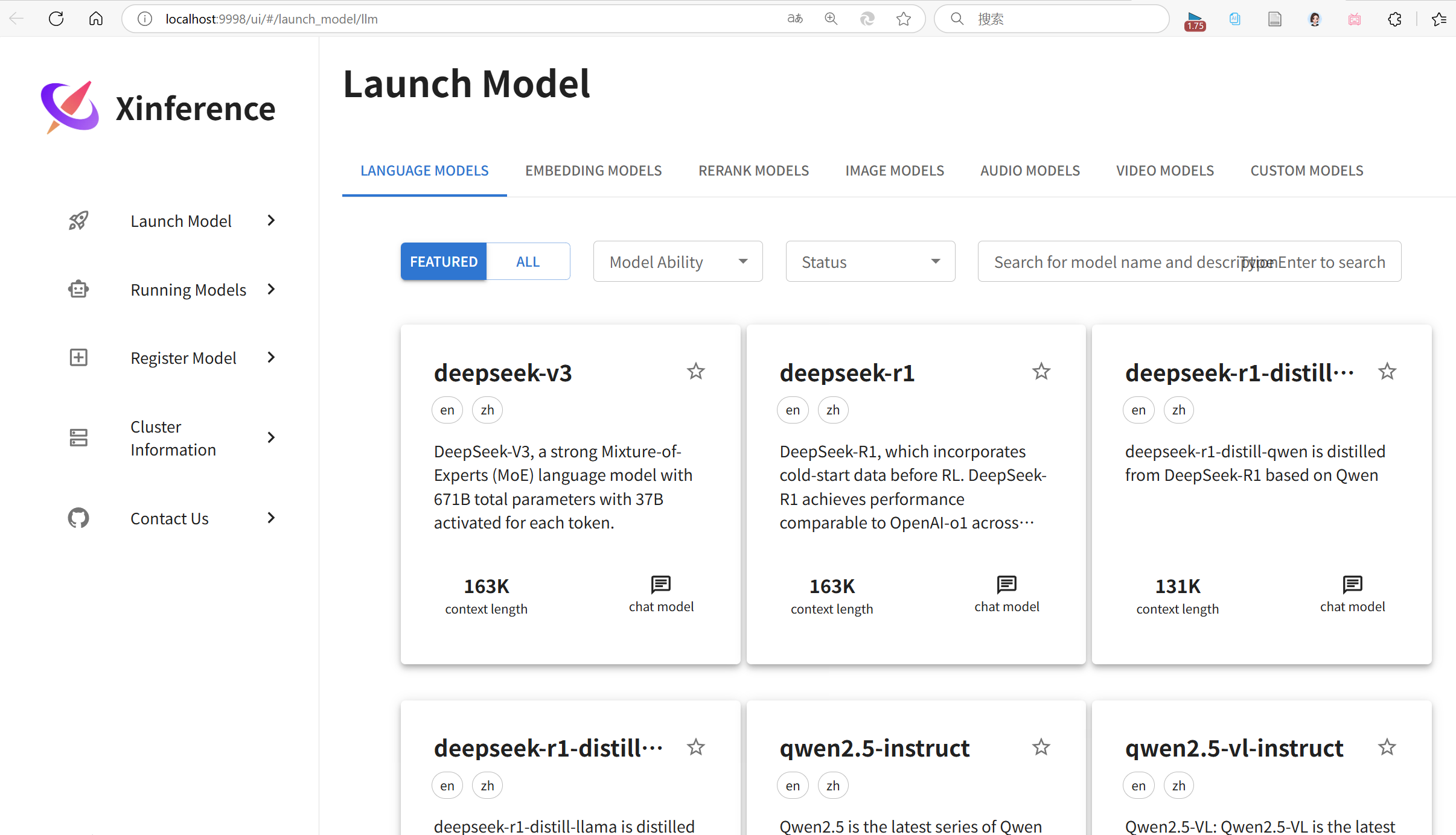Switch to the Embedding Models tab
The width and height of the screenshot is (1456, 835).
[593, 171]
